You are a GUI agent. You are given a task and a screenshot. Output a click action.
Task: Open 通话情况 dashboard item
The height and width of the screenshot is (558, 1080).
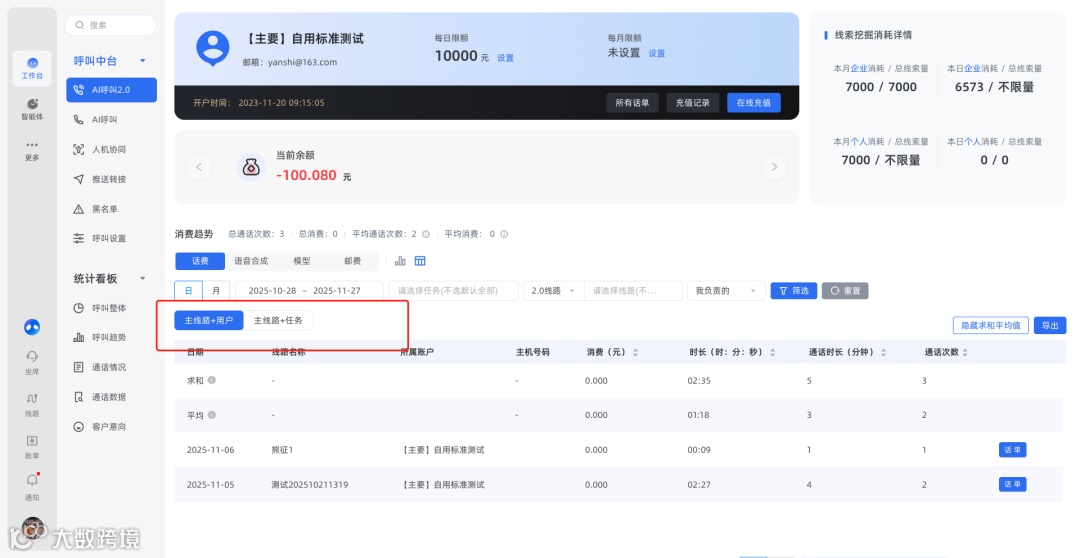click(112, 367)
